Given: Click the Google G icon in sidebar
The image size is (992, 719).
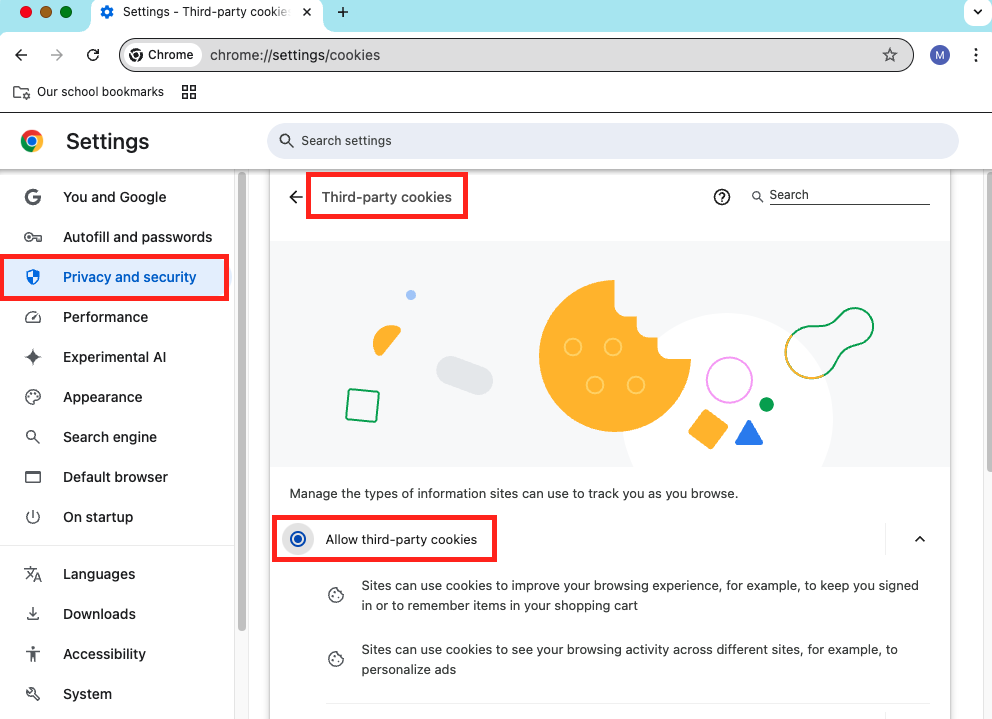Looking at the screenshot, I should (x=33, y=197).
